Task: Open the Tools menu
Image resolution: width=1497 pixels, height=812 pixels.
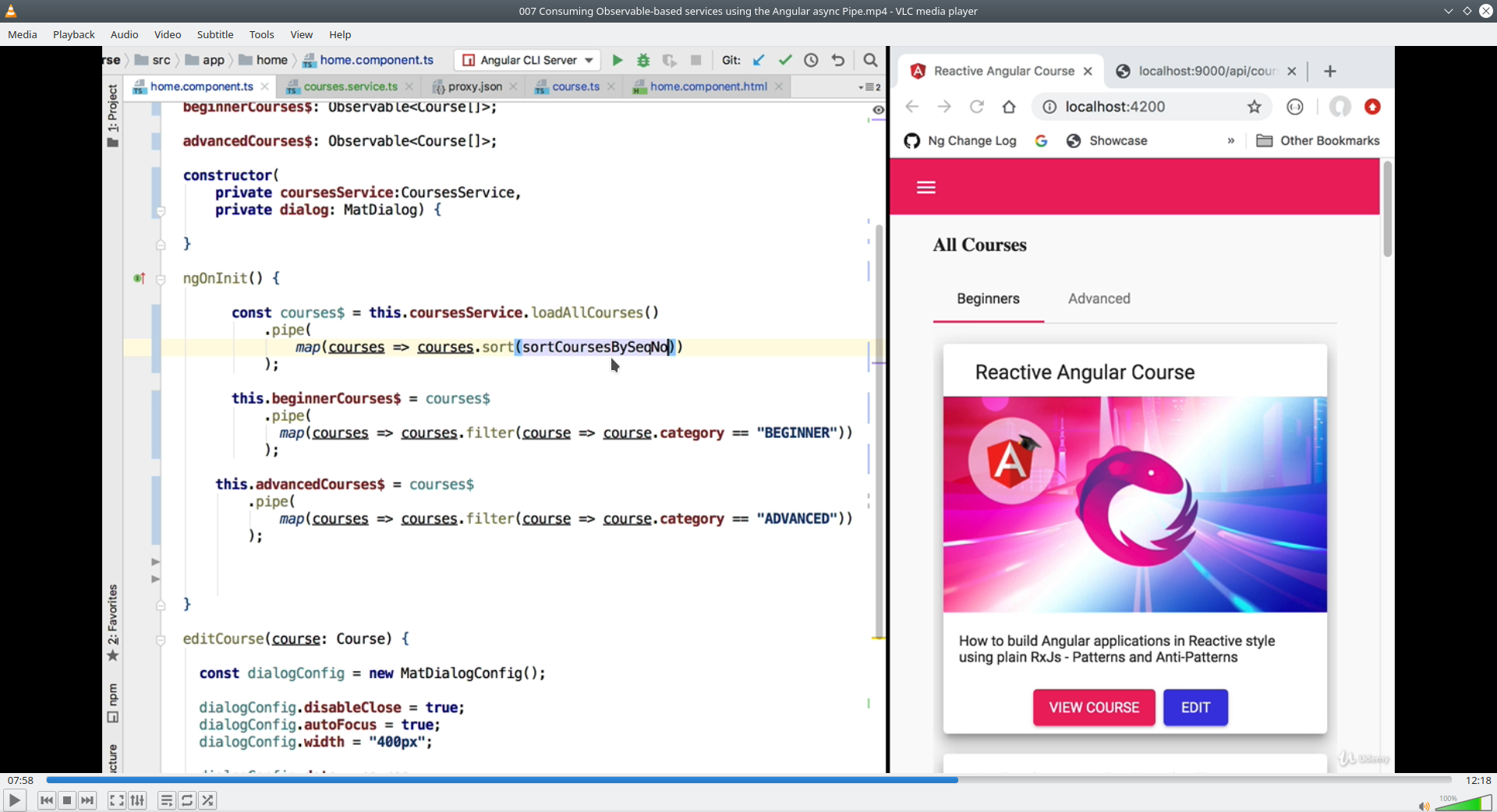Action: point(262,34)
